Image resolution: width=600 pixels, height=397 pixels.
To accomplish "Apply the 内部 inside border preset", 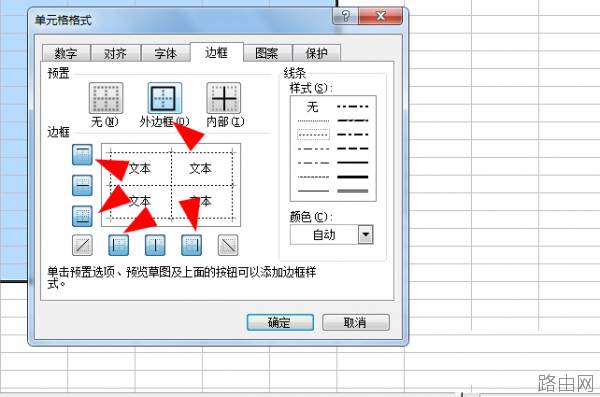I will pos(223,98).
